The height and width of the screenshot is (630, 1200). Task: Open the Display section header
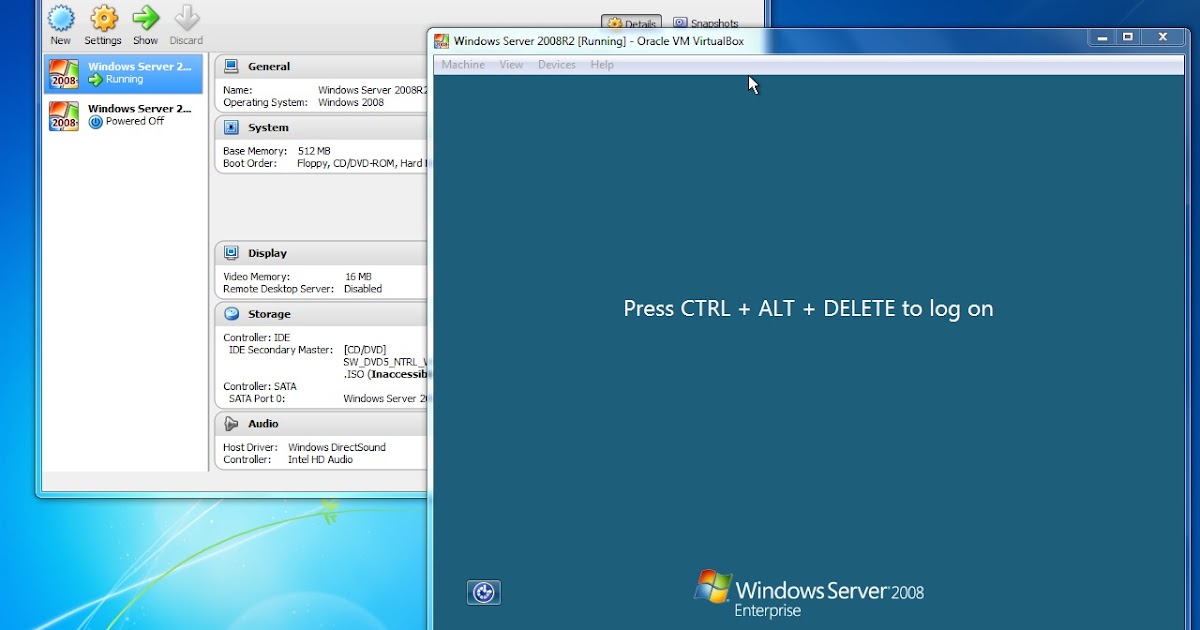coord(321,253)
